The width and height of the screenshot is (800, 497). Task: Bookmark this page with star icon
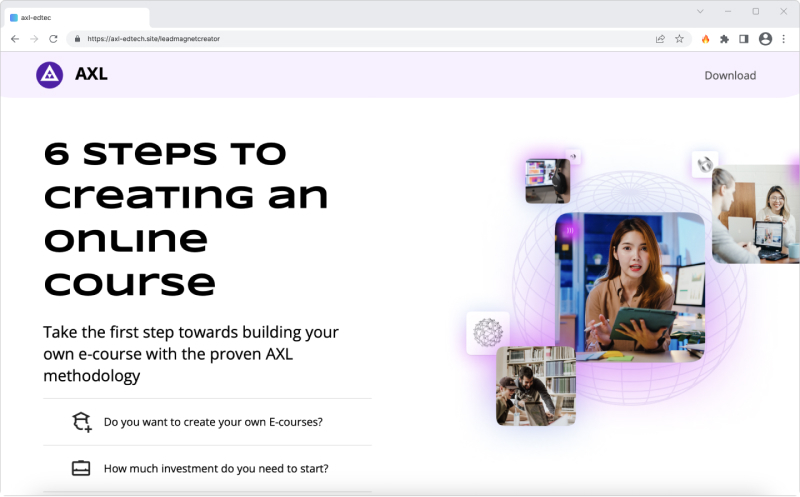pyautogui.click(x=680, y=39)
